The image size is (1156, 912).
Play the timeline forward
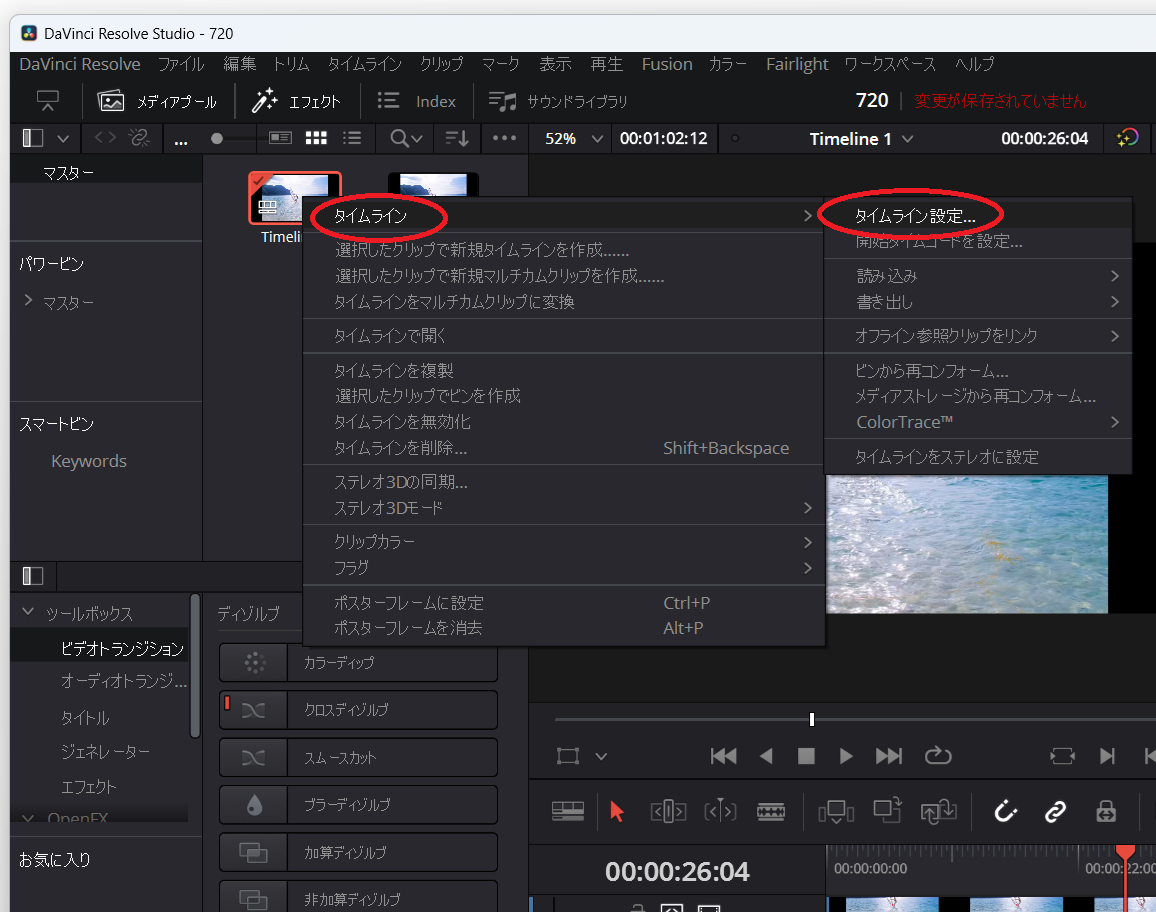[x=846, y=756]
